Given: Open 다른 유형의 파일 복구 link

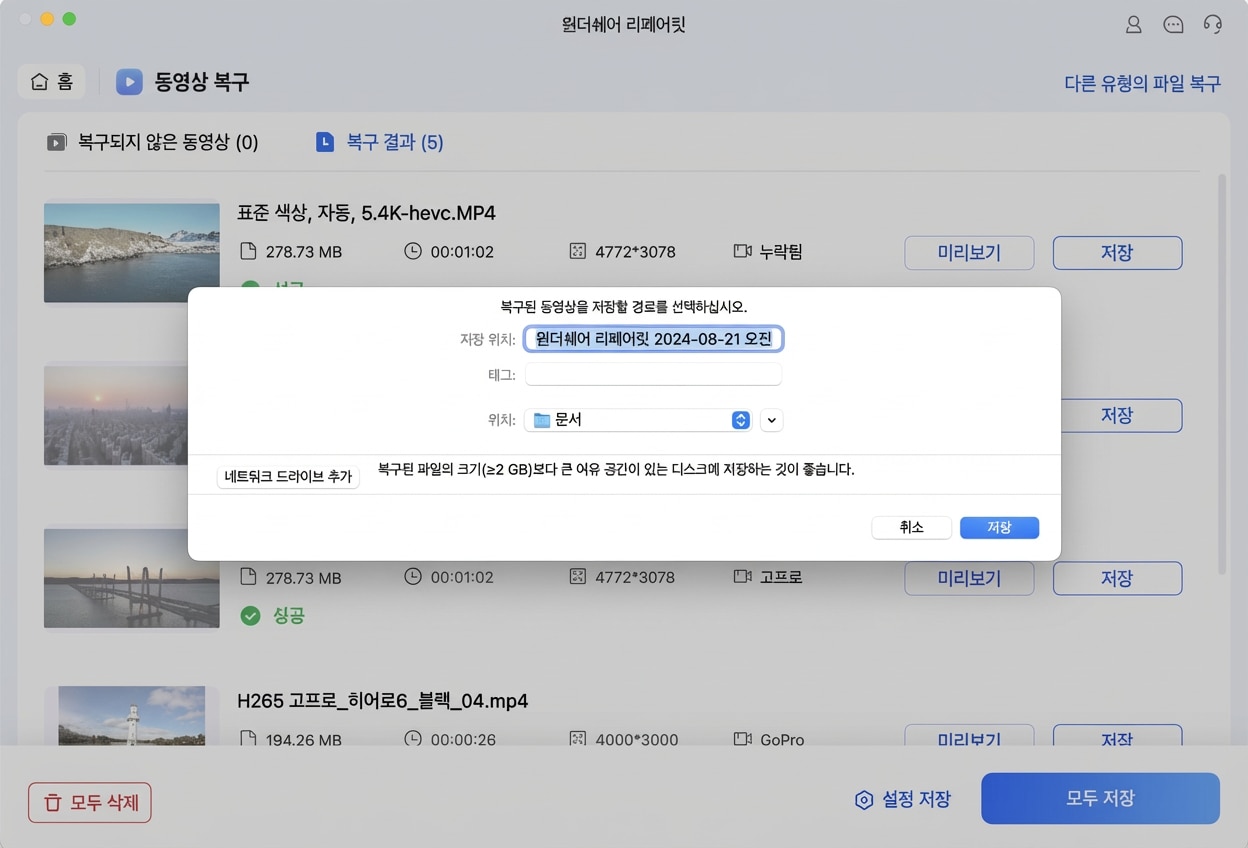Looking at the screenshot, I should (x=1142, y=83).
